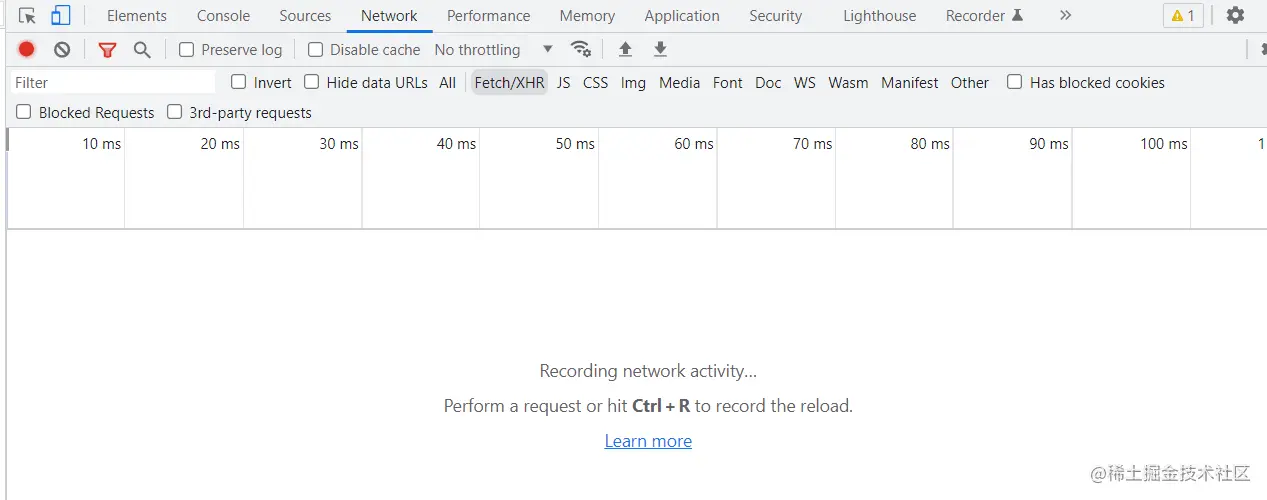Click into the Filter text field

[112, 83]
